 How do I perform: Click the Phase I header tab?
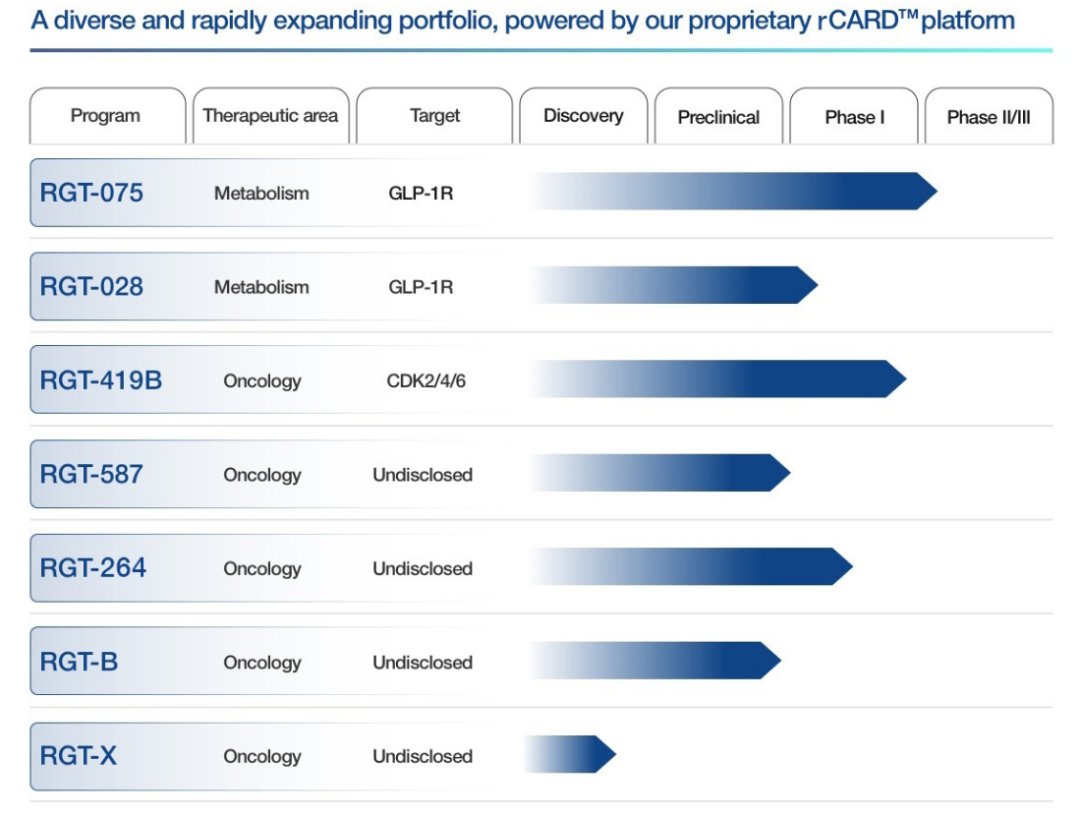pyautogui.click(x=854, y=116)
